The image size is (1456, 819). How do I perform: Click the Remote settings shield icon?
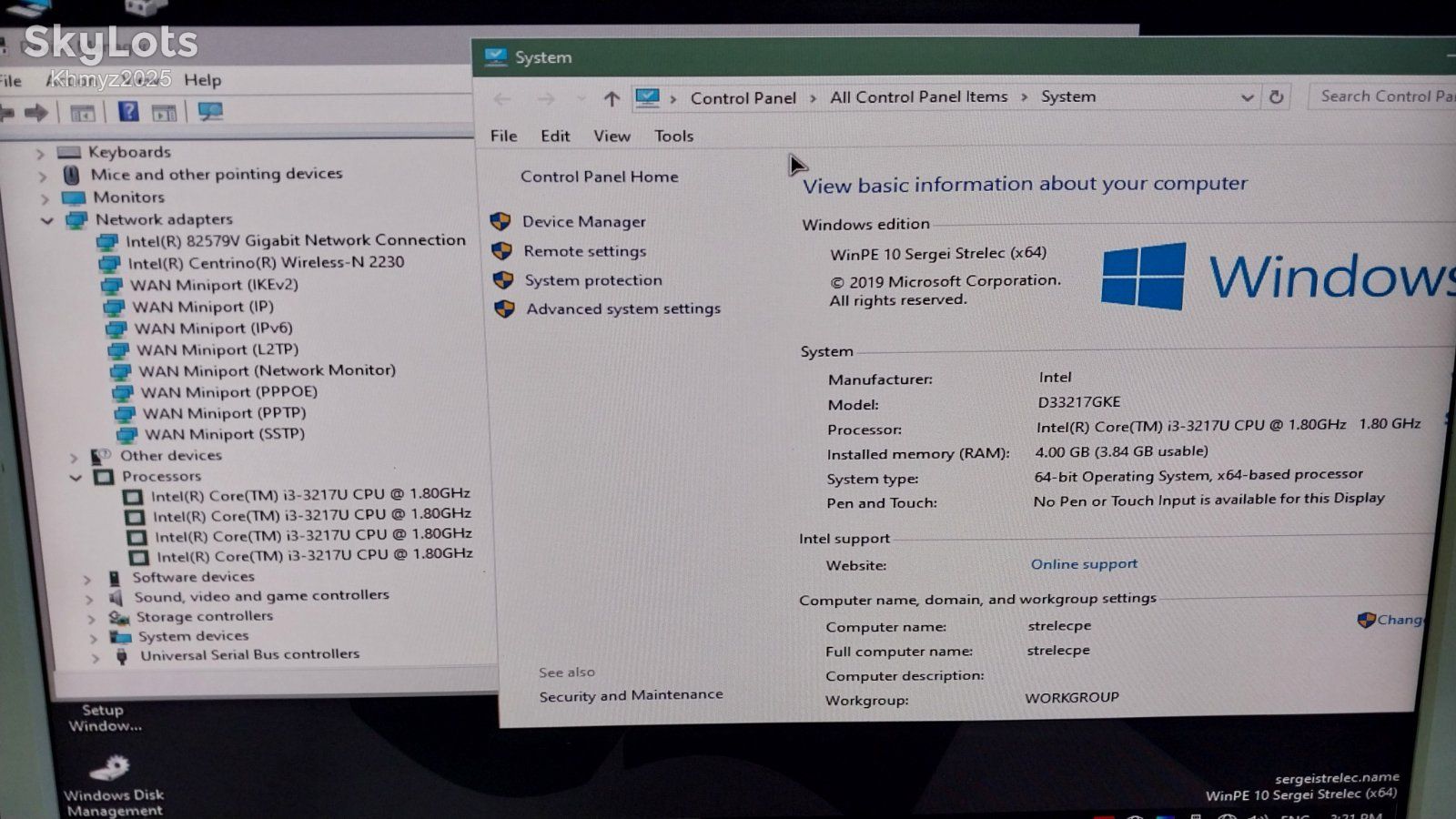point(501,251)
